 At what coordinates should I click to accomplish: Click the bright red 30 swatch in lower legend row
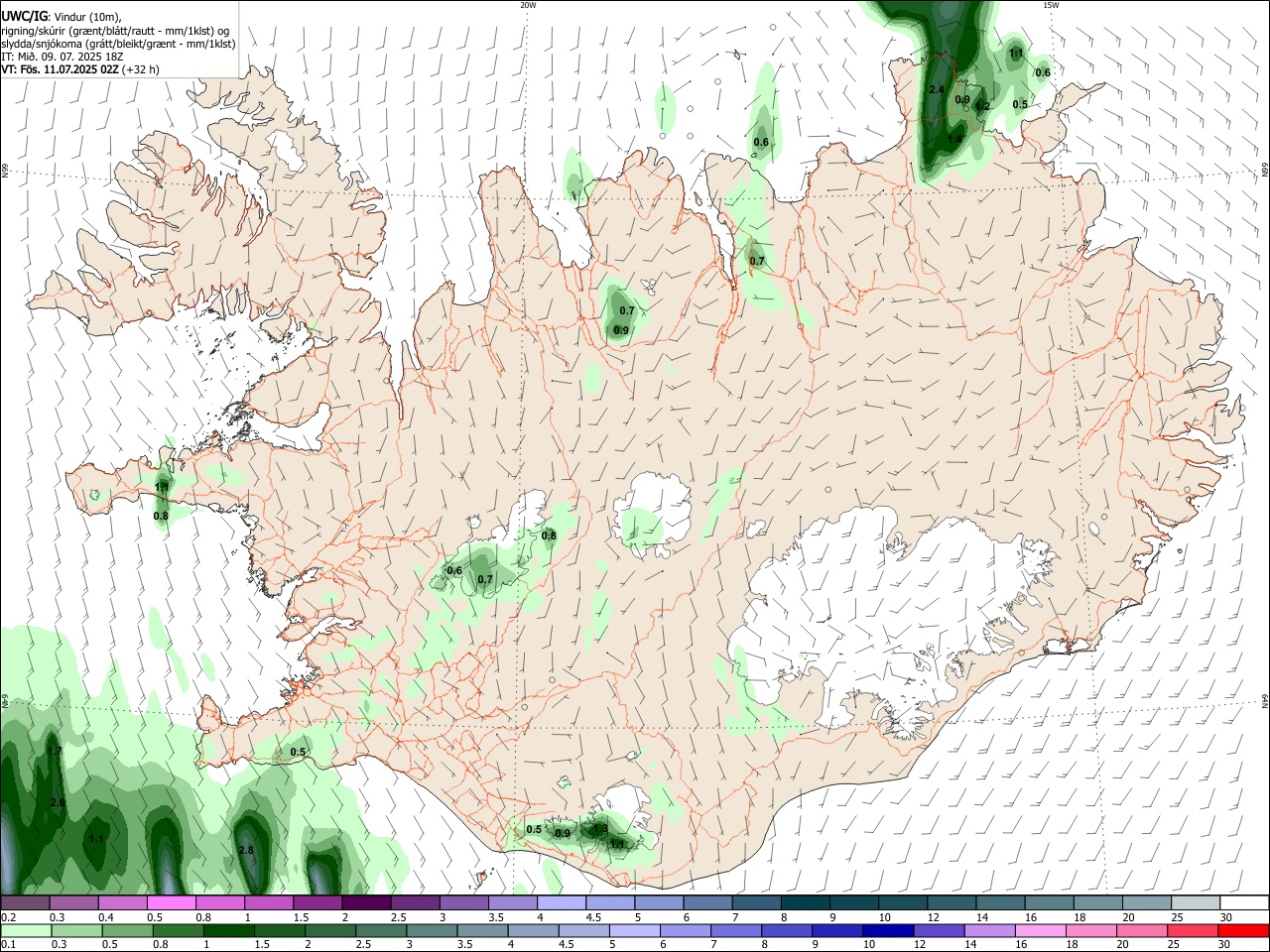tap(1242, 930)
